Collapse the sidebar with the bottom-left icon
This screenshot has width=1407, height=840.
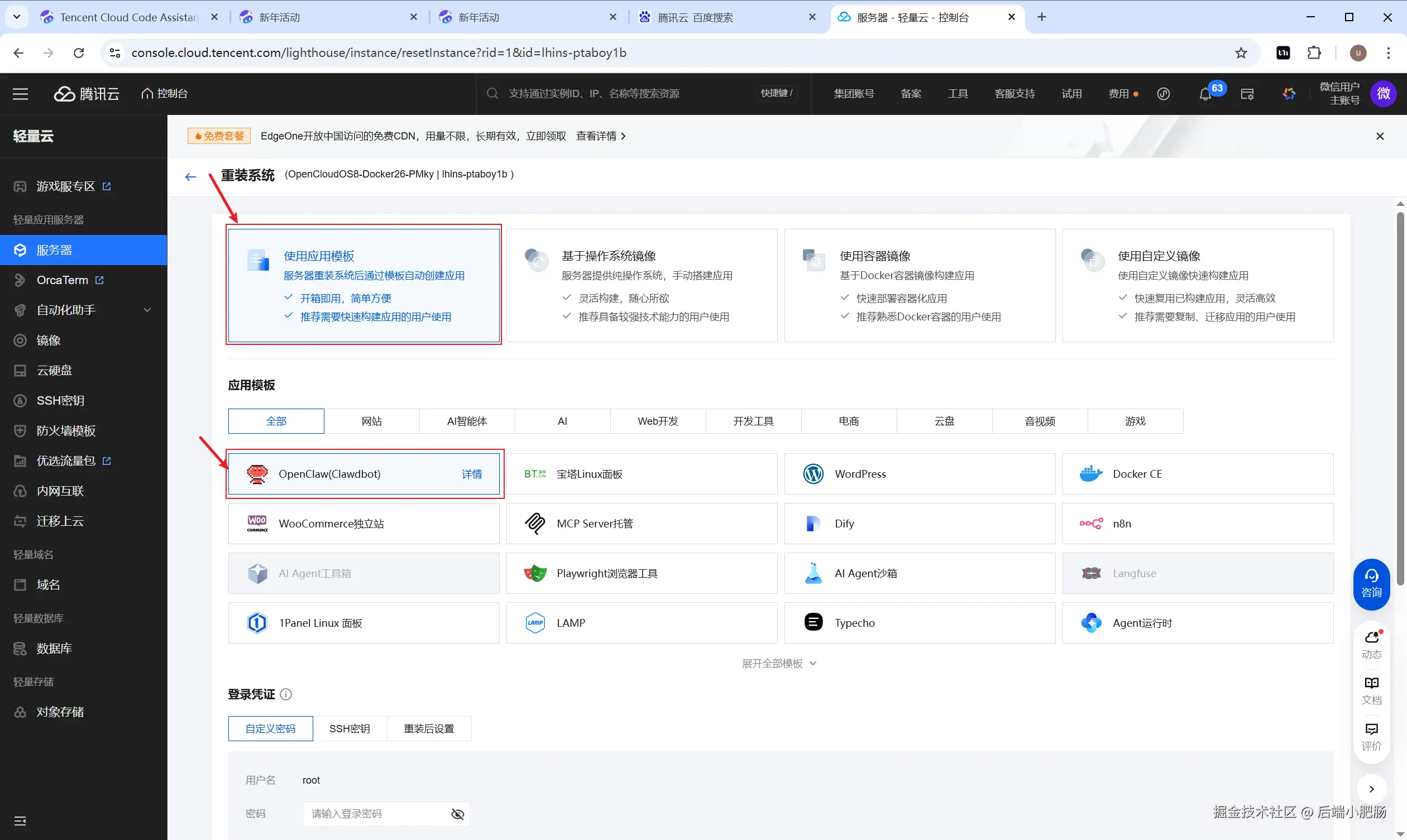pyautogui.click(x=21, y=821)
